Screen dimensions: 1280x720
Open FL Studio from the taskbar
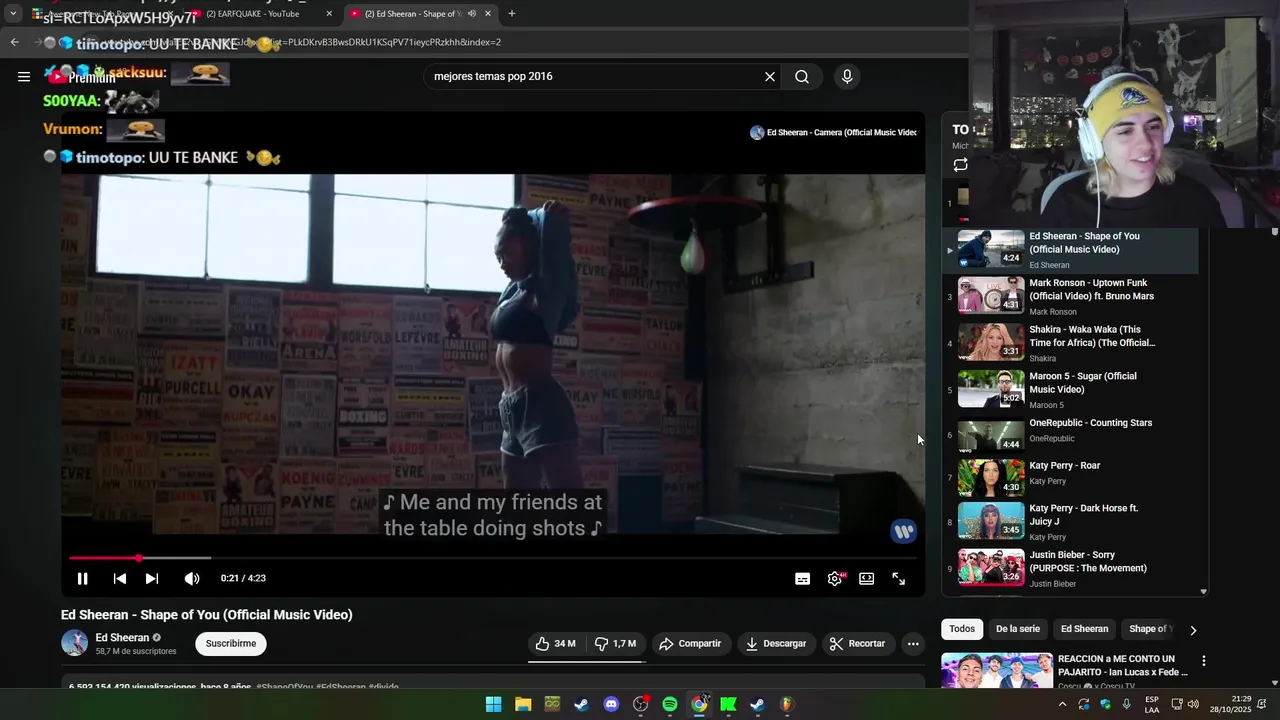787,704
